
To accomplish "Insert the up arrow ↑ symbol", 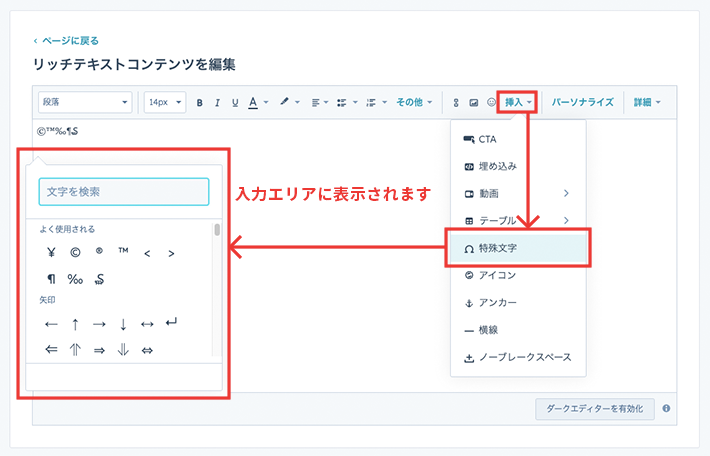I will click(x=75, y=324).
